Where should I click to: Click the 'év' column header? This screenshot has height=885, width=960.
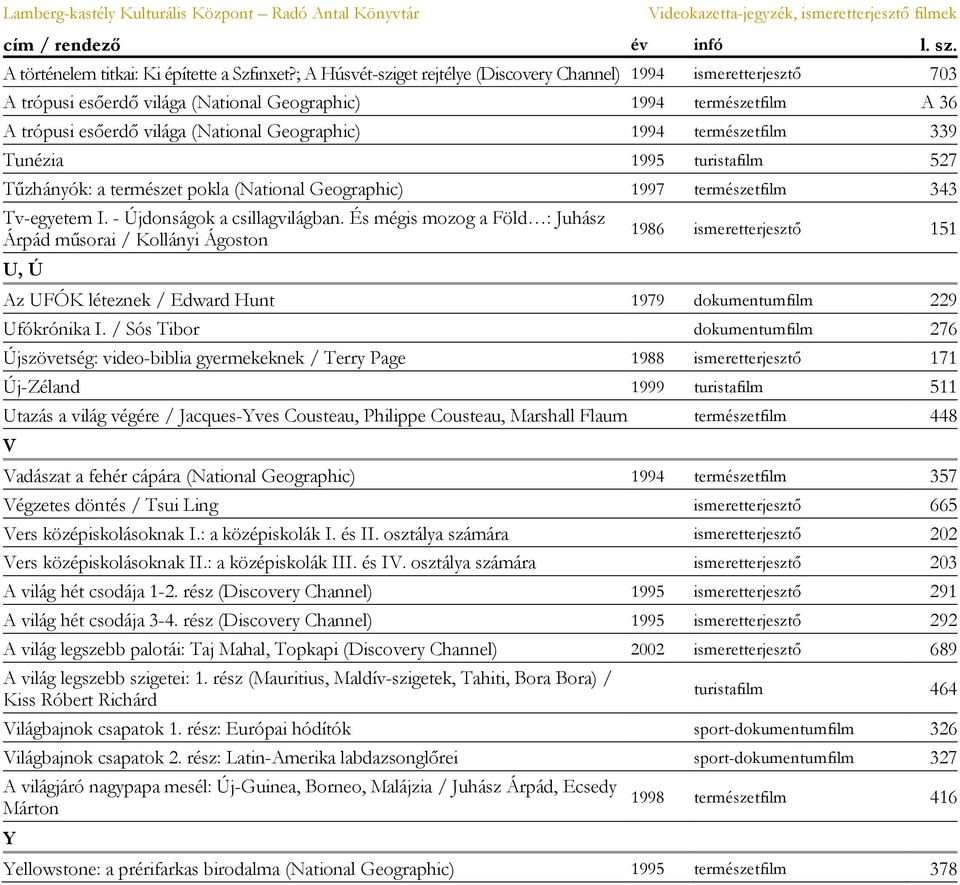pos(639,45)
